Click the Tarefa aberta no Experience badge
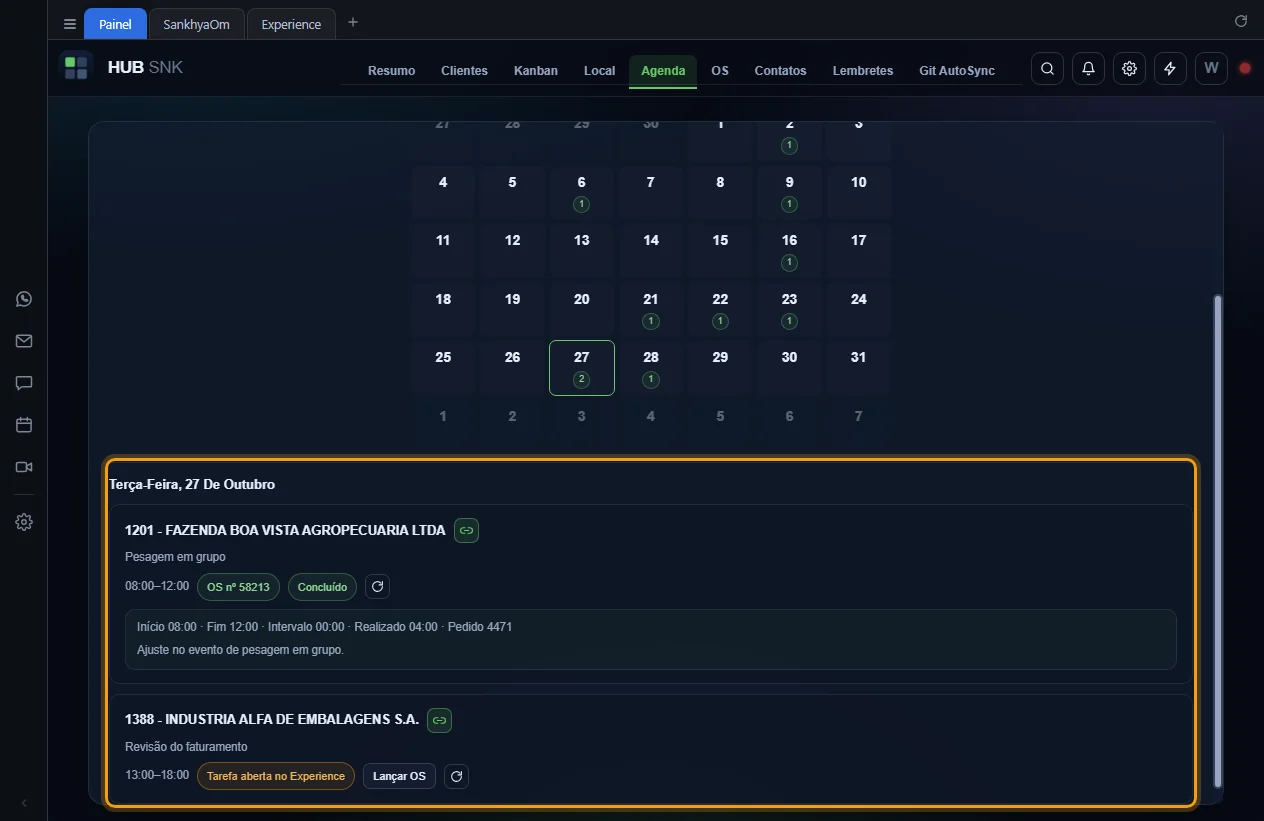 point(276,776)
